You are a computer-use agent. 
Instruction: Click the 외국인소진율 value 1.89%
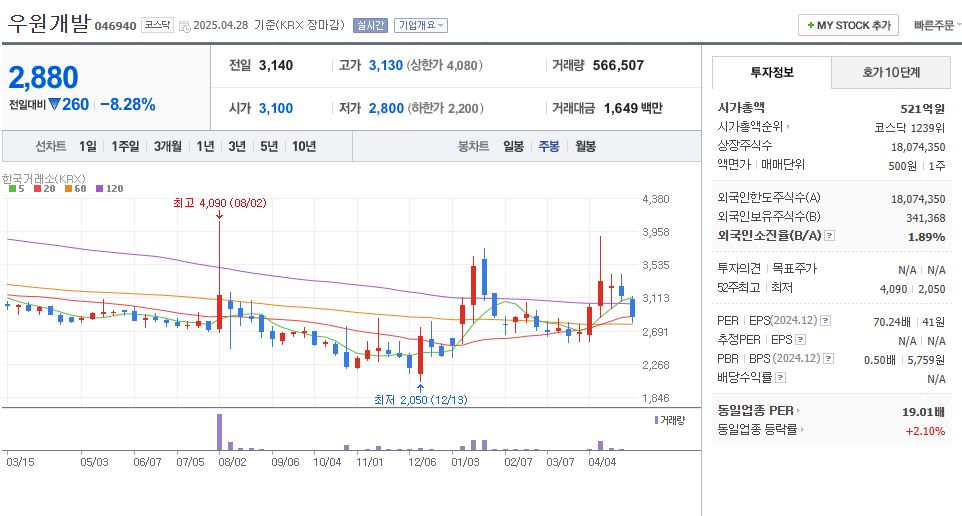(926, 237)
